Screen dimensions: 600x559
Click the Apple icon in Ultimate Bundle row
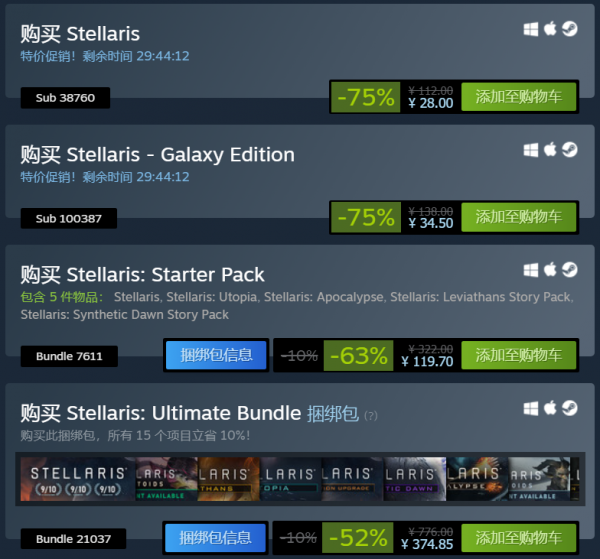550,407
